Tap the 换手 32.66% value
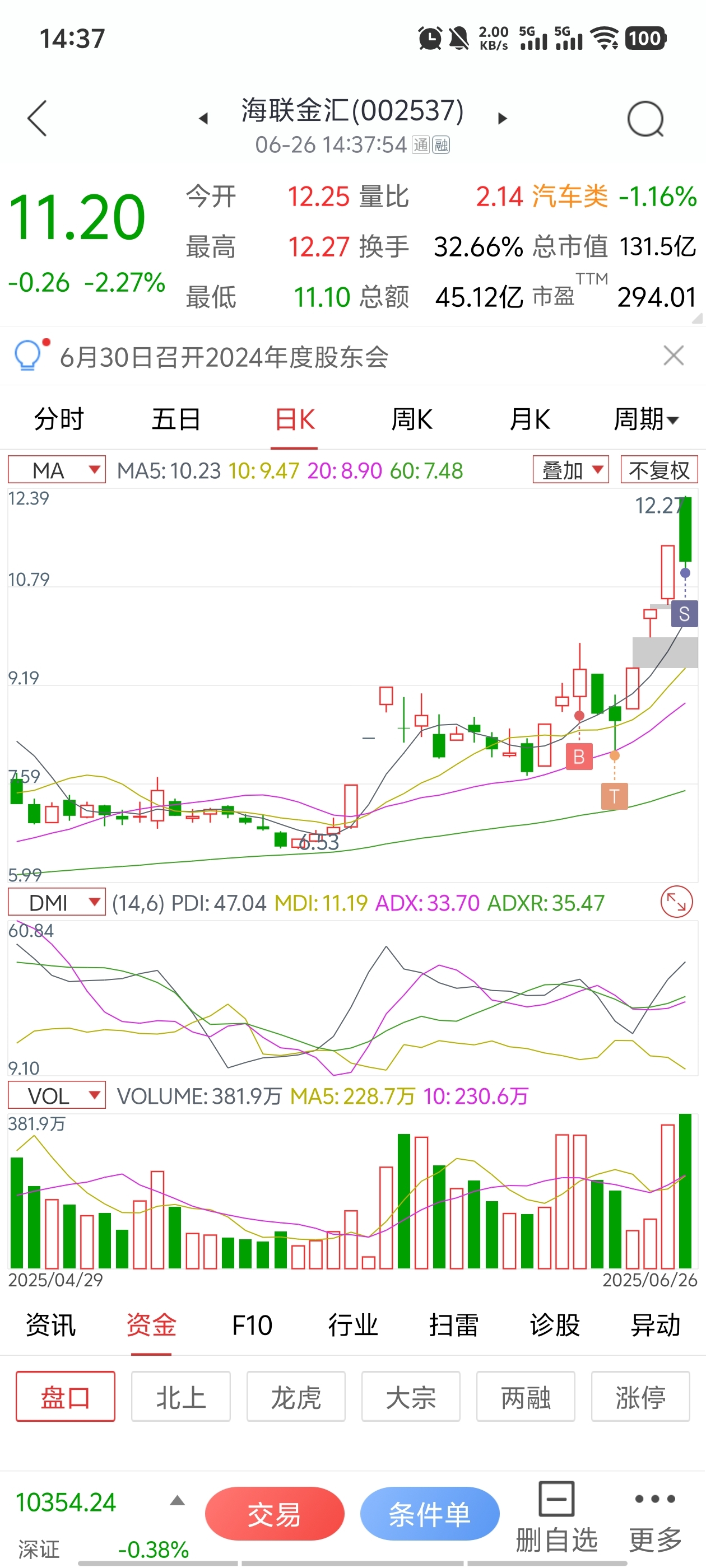Viewport: 706px width, 1568px height. [478, 247]
